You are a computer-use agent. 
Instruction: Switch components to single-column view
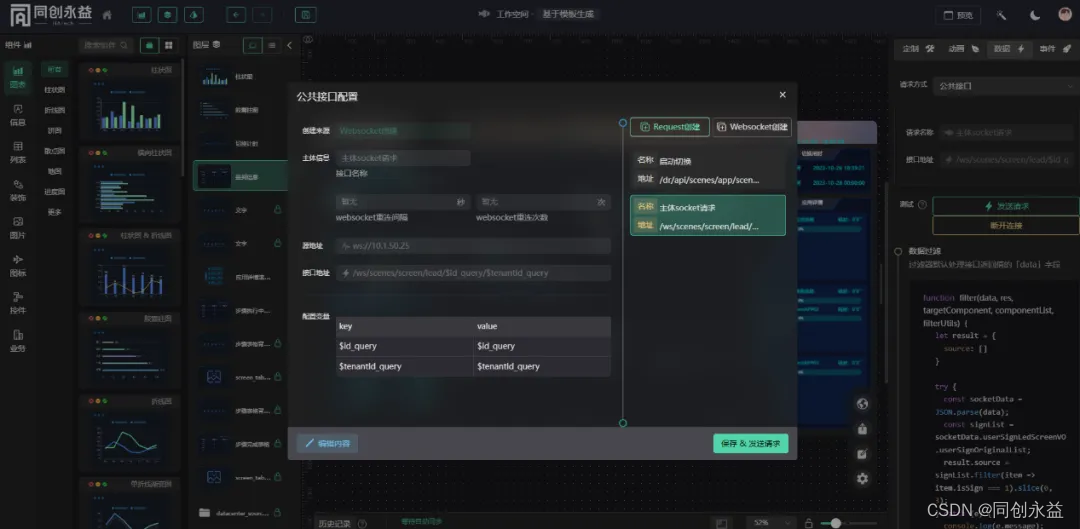click(x=148, y=45)
